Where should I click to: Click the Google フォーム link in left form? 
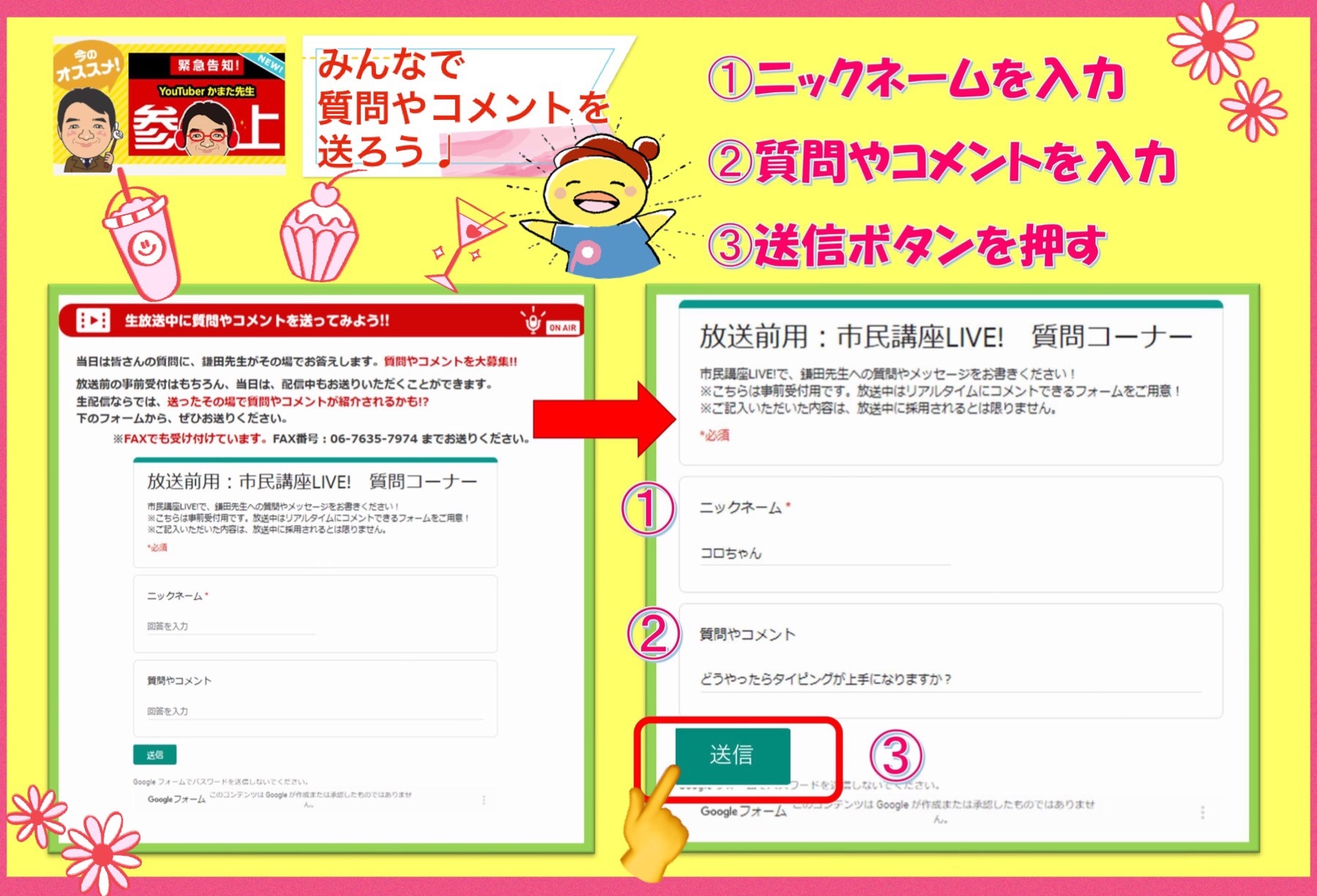[x=176, y=799]
